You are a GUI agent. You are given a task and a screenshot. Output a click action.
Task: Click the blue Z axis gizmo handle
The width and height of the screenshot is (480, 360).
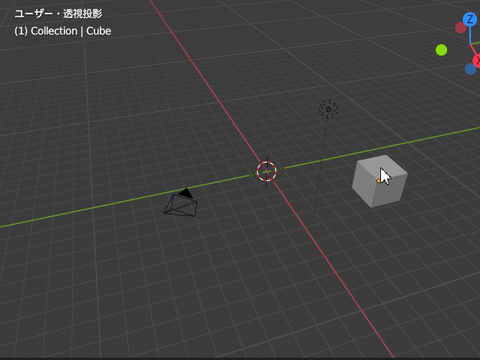coord(470,19)
